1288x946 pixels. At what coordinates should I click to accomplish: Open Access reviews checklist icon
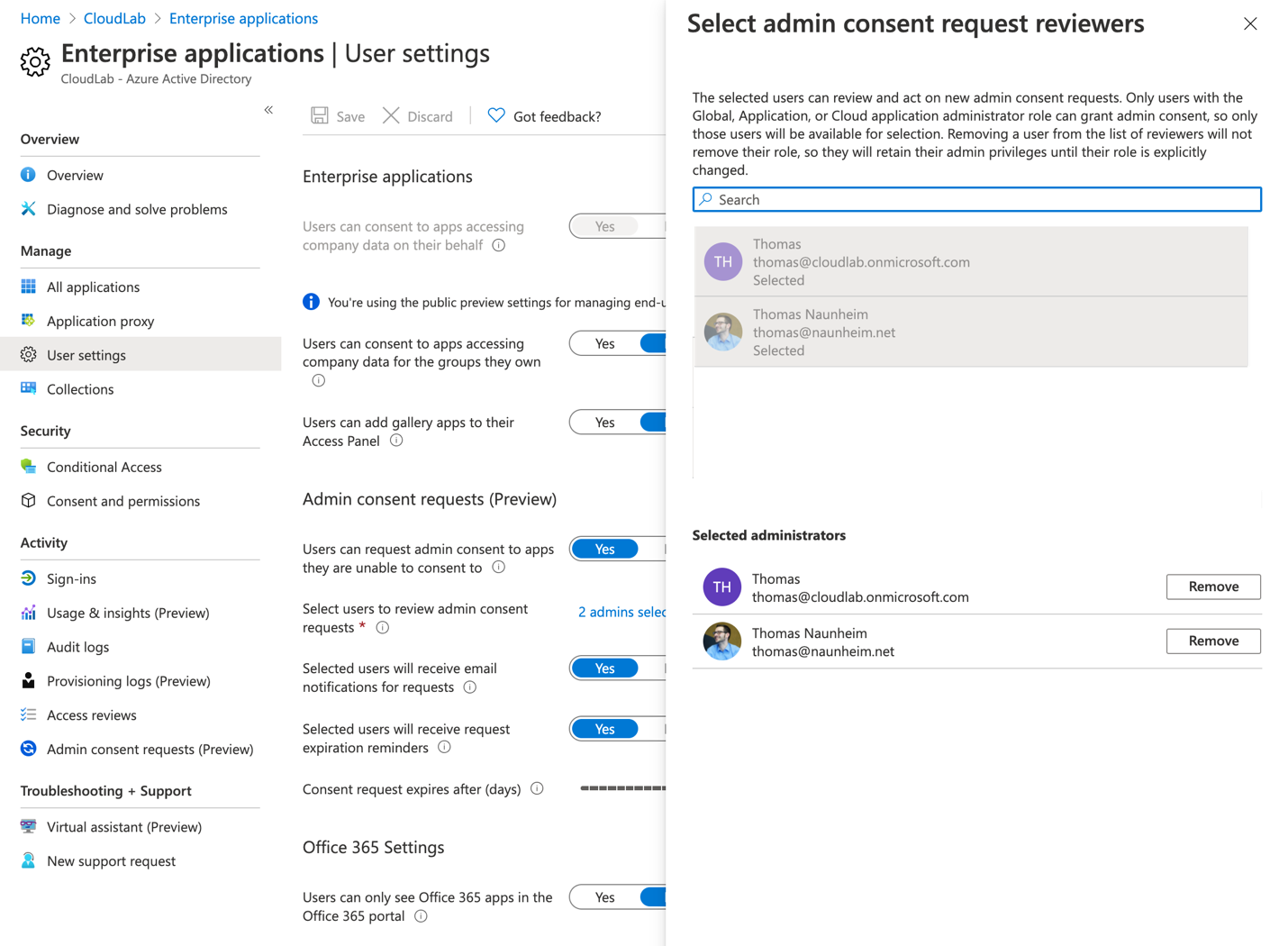point(28,715)
